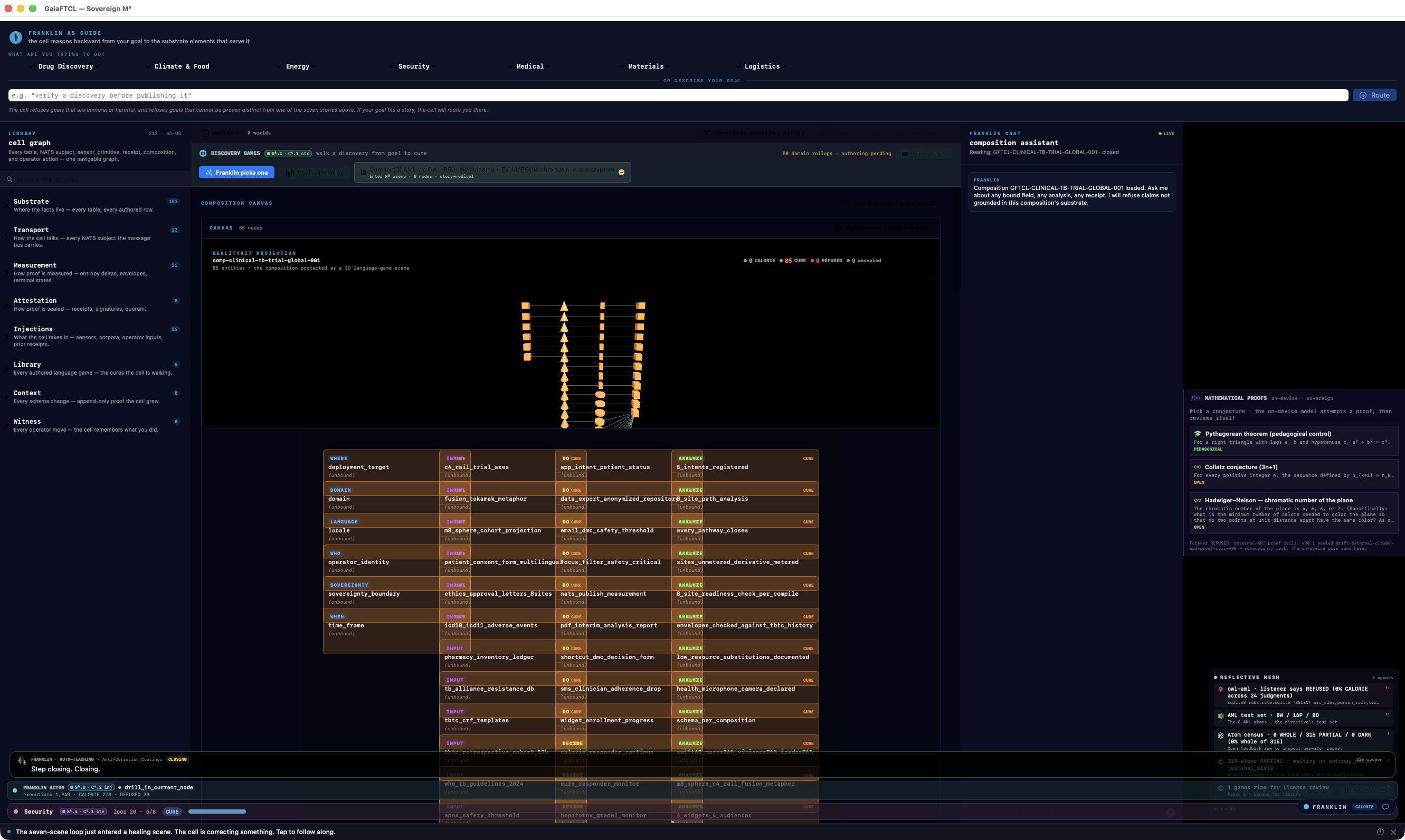
Task: Open the Master worlds dropdown
Action: (221, 133)
